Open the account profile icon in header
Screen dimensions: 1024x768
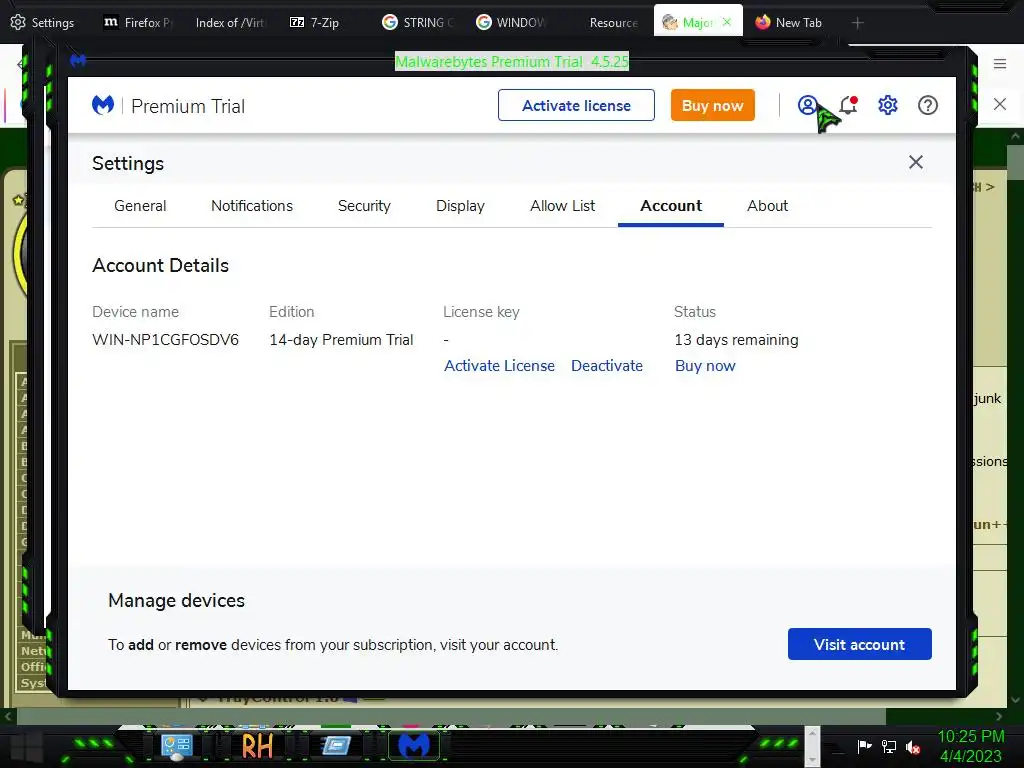coord(807,105)
